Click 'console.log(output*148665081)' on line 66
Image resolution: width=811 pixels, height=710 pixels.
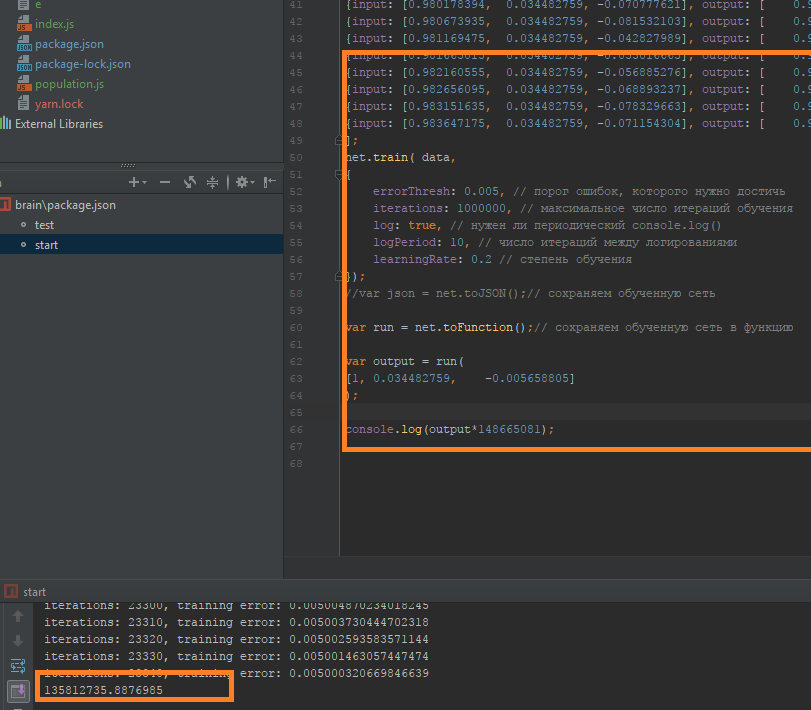coord(446,430)
